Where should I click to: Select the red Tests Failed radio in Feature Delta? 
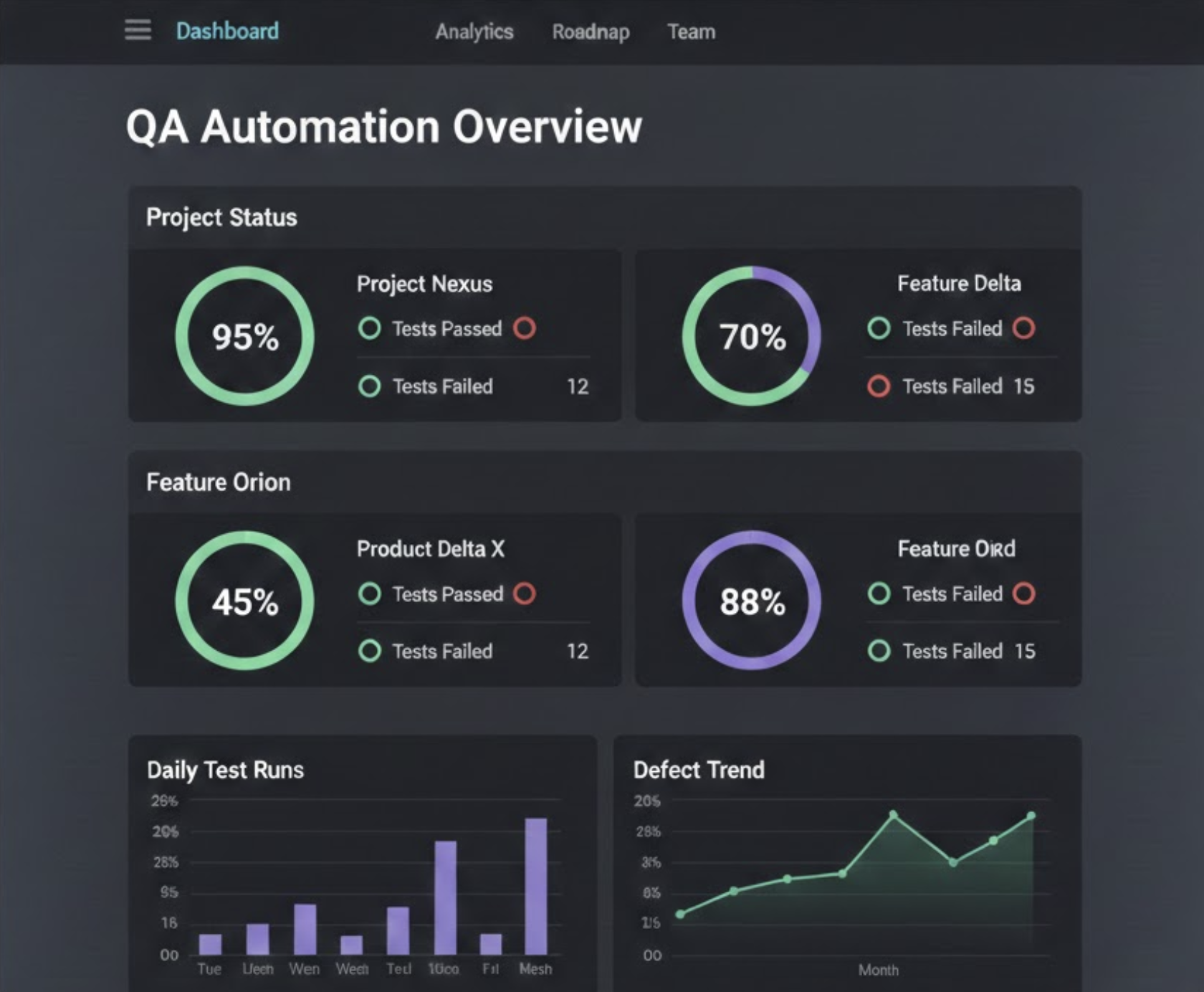click(x=879, y=386)
